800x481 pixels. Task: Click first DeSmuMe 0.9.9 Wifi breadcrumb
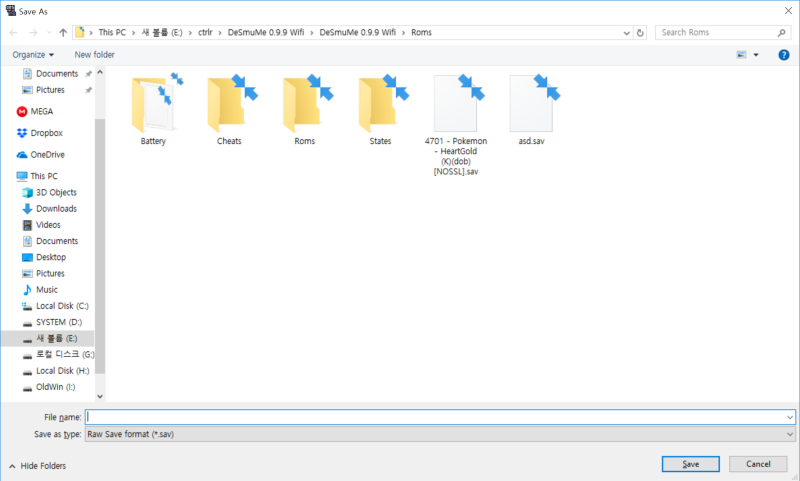(x=266, y=32)
